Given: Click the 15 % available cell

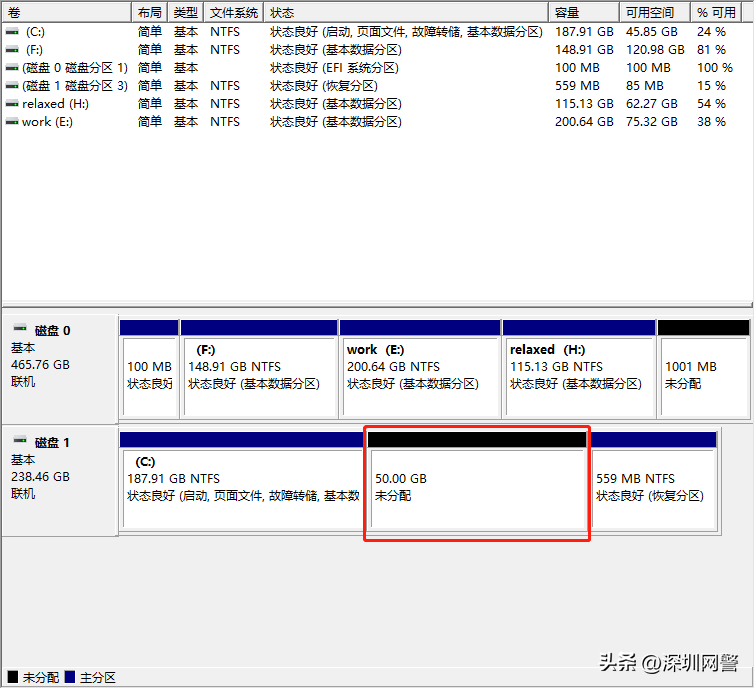Looking at the screenshot, I should click(711, 86).
